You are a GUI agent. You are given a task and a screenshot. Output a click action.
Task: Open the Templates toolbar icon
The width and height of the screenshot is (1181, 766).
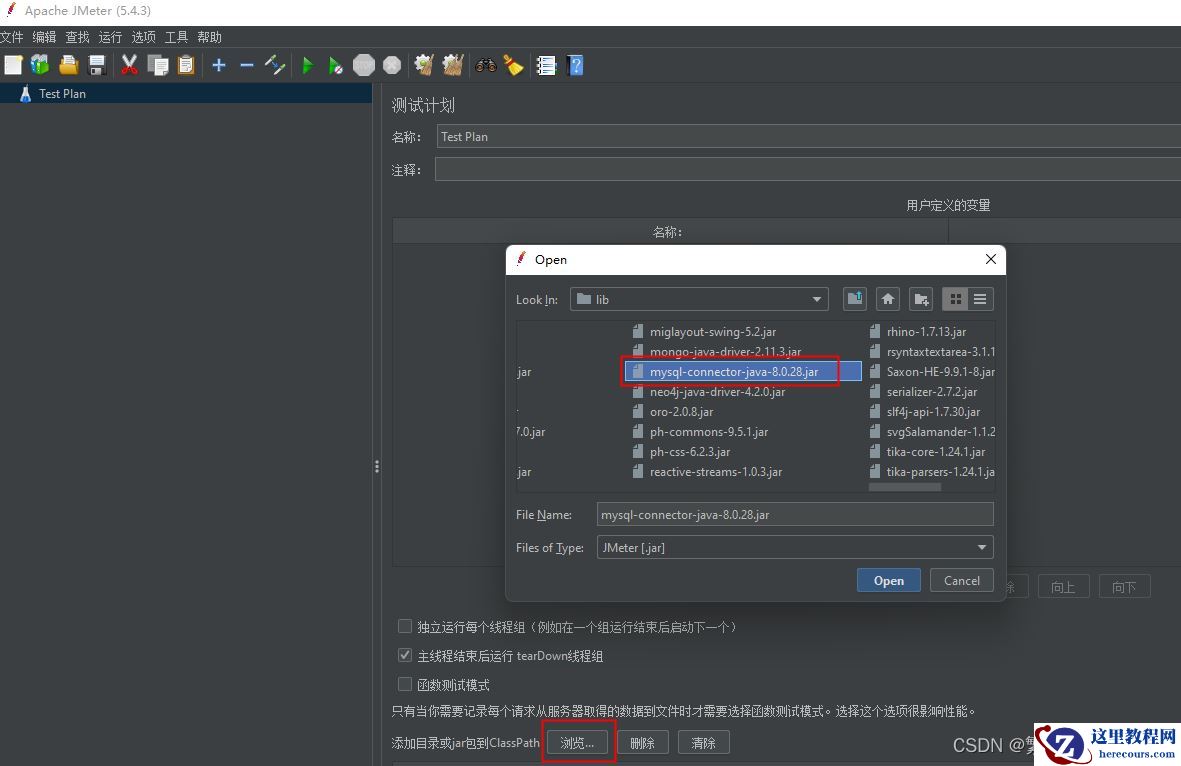(x=40, y=66)
